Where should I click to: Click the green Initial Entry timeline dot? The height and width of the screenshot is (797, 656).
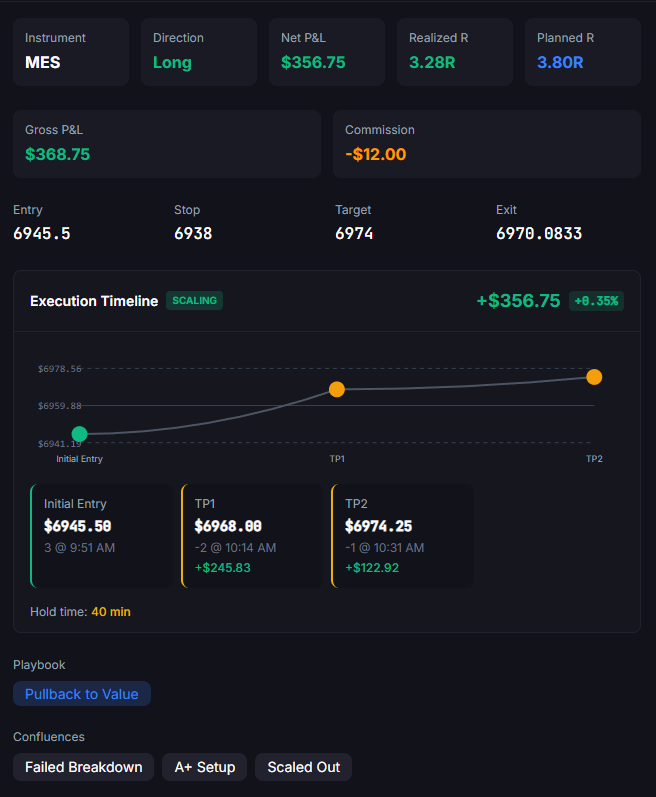click(80, 434)
